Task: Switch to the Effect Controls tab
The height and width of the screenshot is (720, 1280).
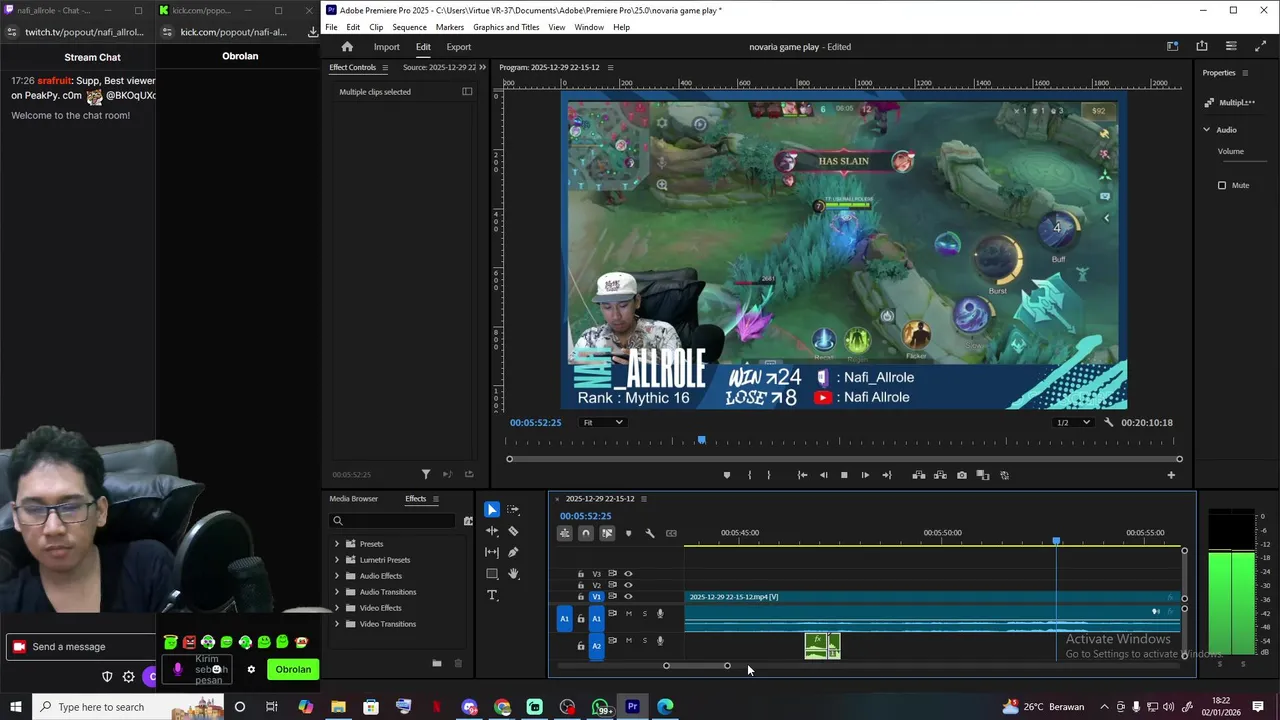Action: point(353,67)
